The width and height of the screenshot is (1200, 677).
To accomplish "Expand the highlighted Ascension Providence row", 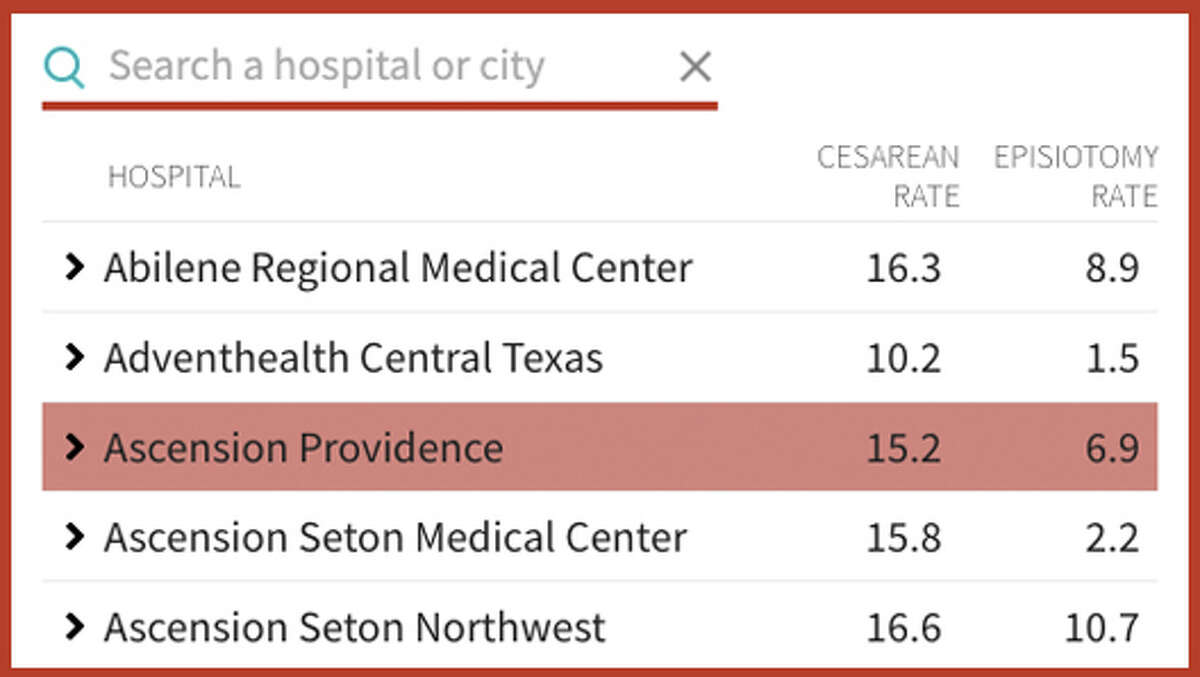I will (x=76, y=447).
